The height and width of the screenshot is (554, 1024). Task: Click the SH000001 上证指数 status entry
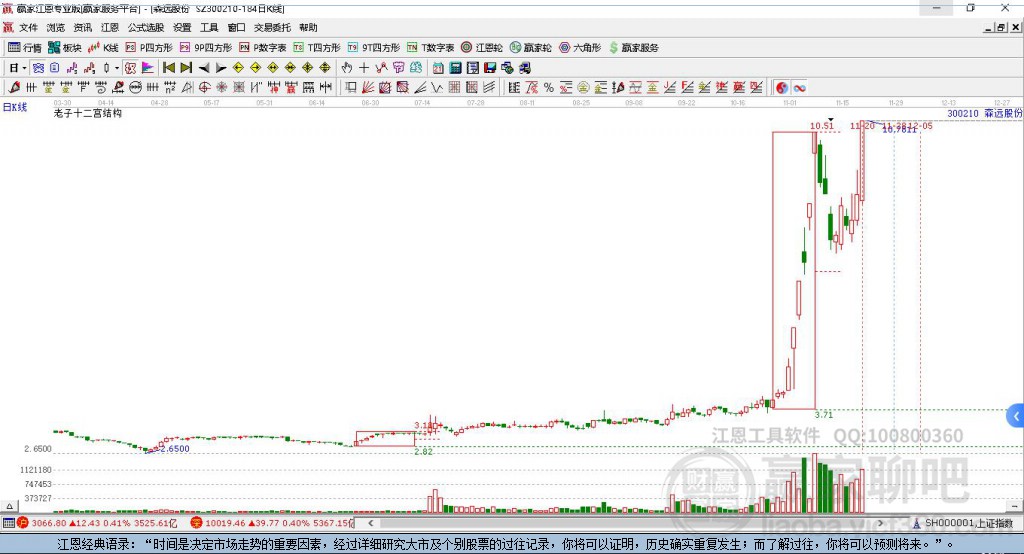pyautogui.click(x=968, y=523)
